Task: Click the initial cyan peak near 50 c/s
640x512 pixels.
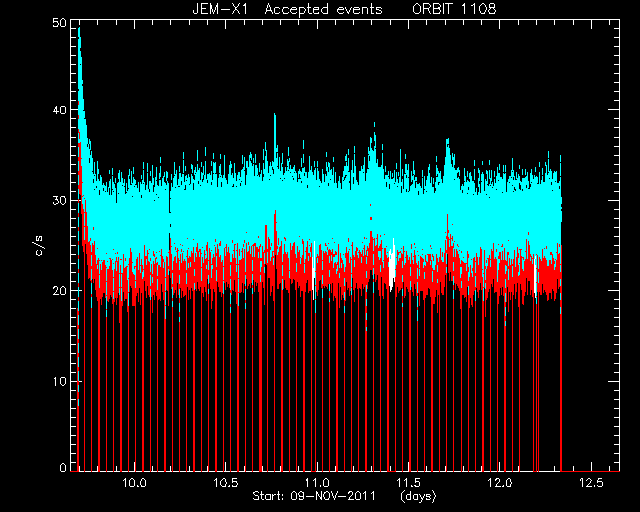Action: (x=80, y=39)
